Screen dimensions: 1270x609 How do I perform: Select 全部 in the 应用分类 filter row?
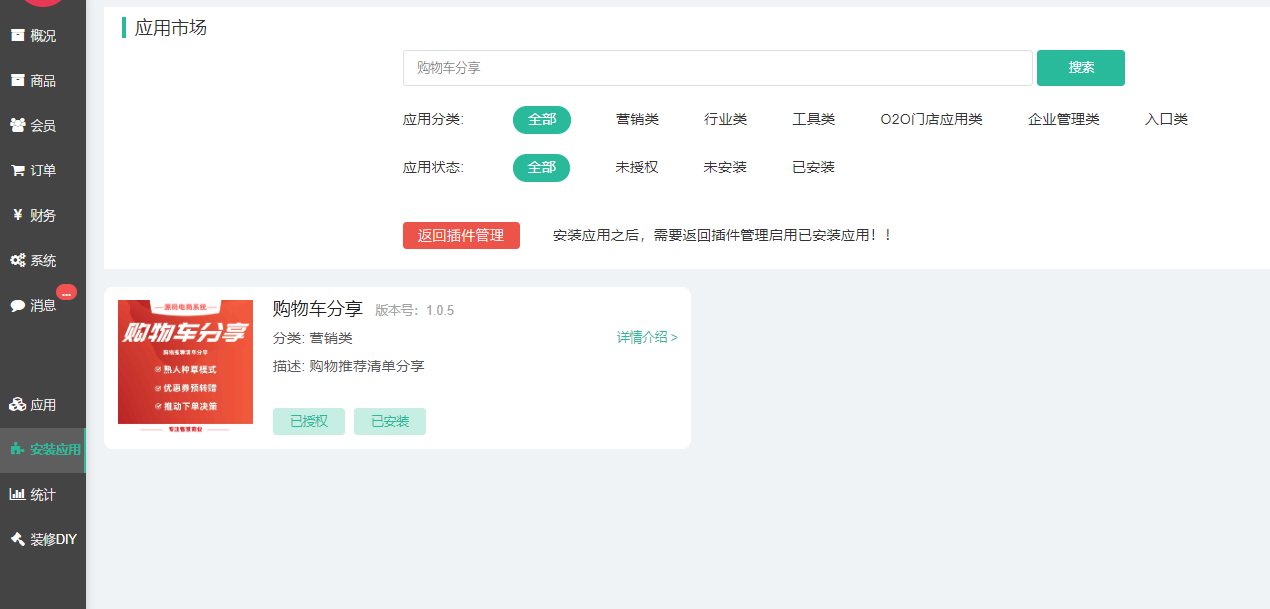(x=541, y=120)
